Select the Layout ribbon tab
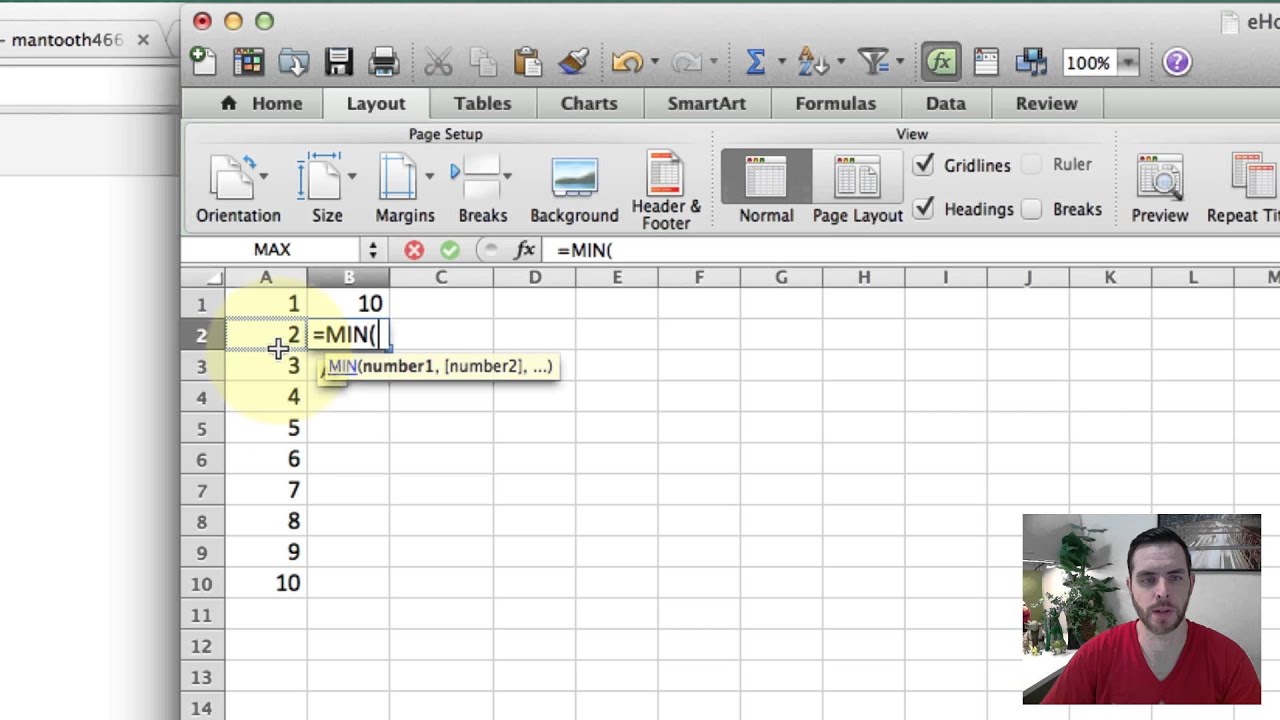 coord(376,103)
